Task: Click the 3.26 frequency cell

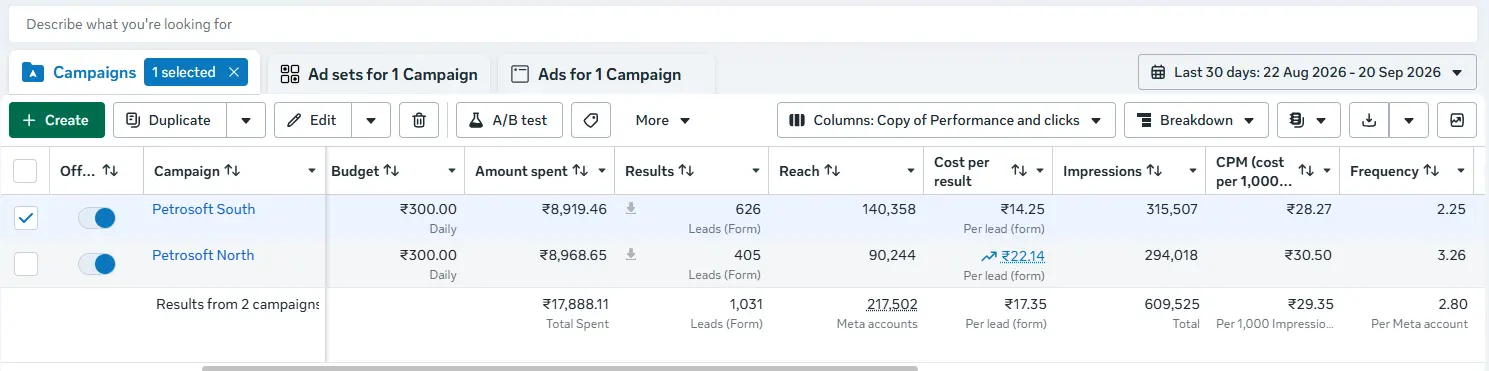Action: tap(1450, 255)
